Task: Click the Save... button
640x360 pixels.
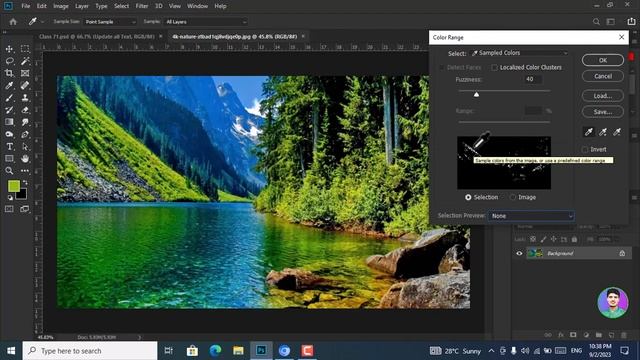Action: point(603,112)
